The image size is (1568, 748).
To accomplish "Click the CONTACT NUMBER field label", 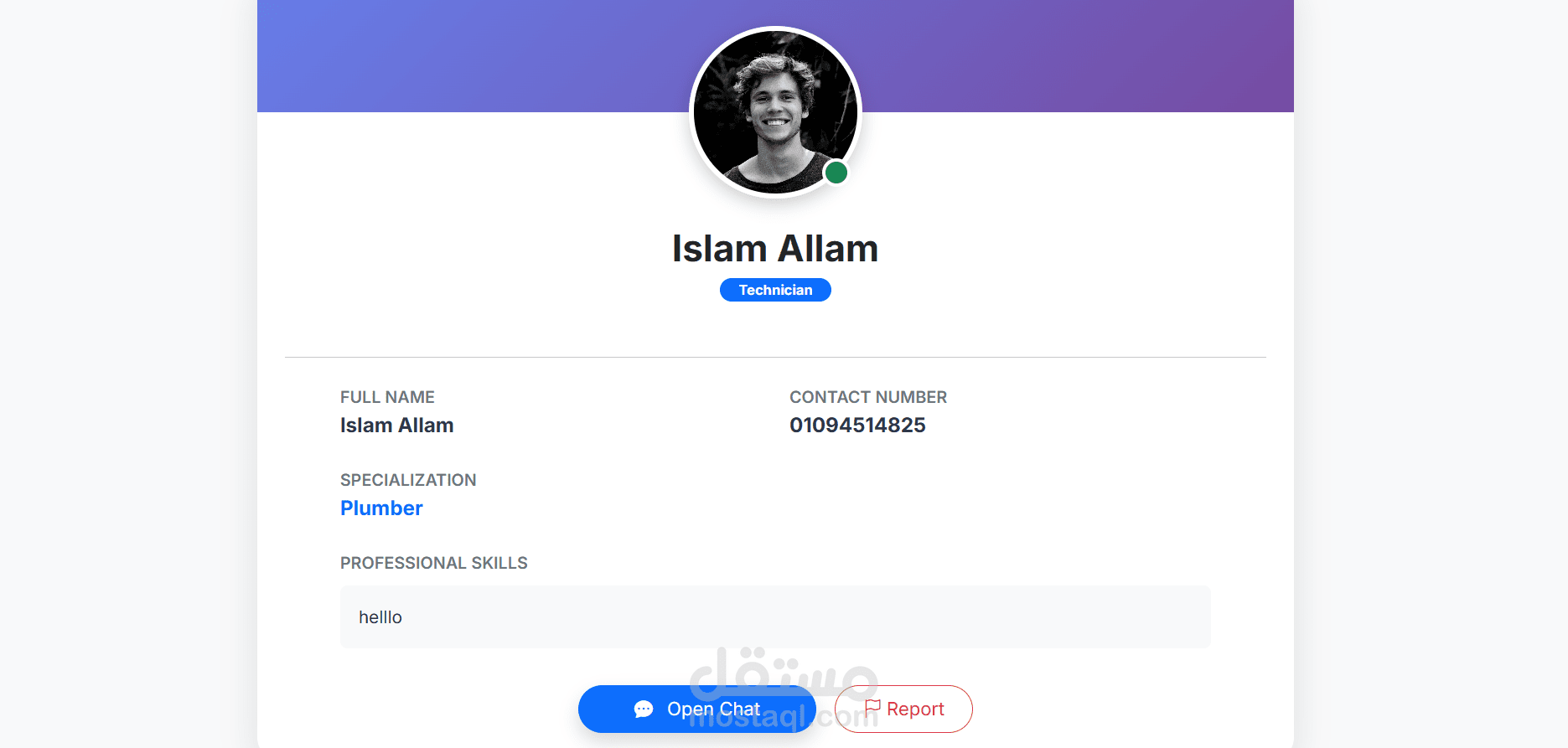I will [x=868, y=397].
